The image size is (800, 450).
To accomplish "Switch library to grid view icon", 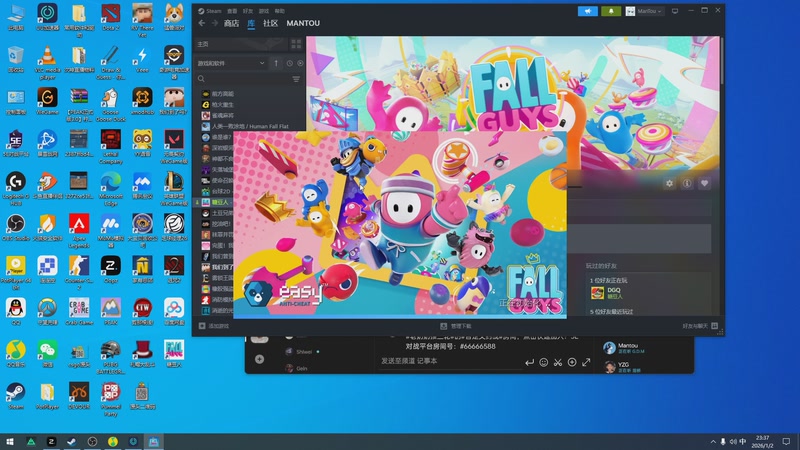I will coord(296,44).
